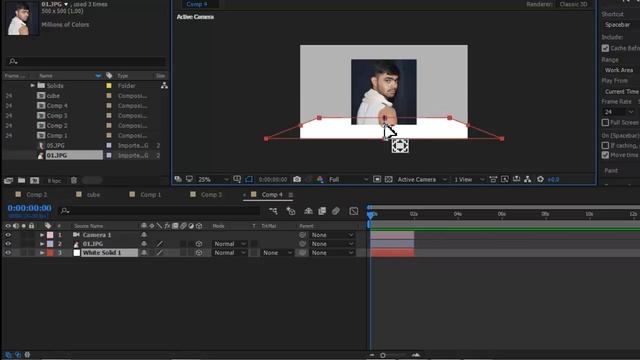Toggle the 3D layer switch for White Solid 1

click(199, 253)
